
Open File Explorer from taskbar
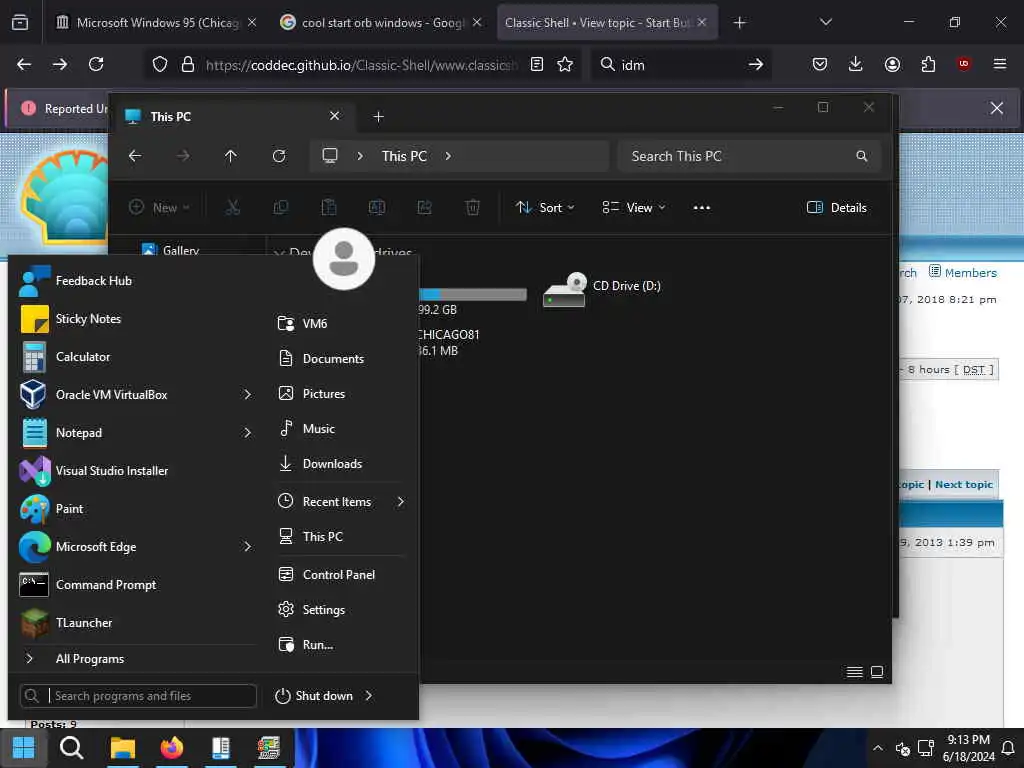point(122,748)
